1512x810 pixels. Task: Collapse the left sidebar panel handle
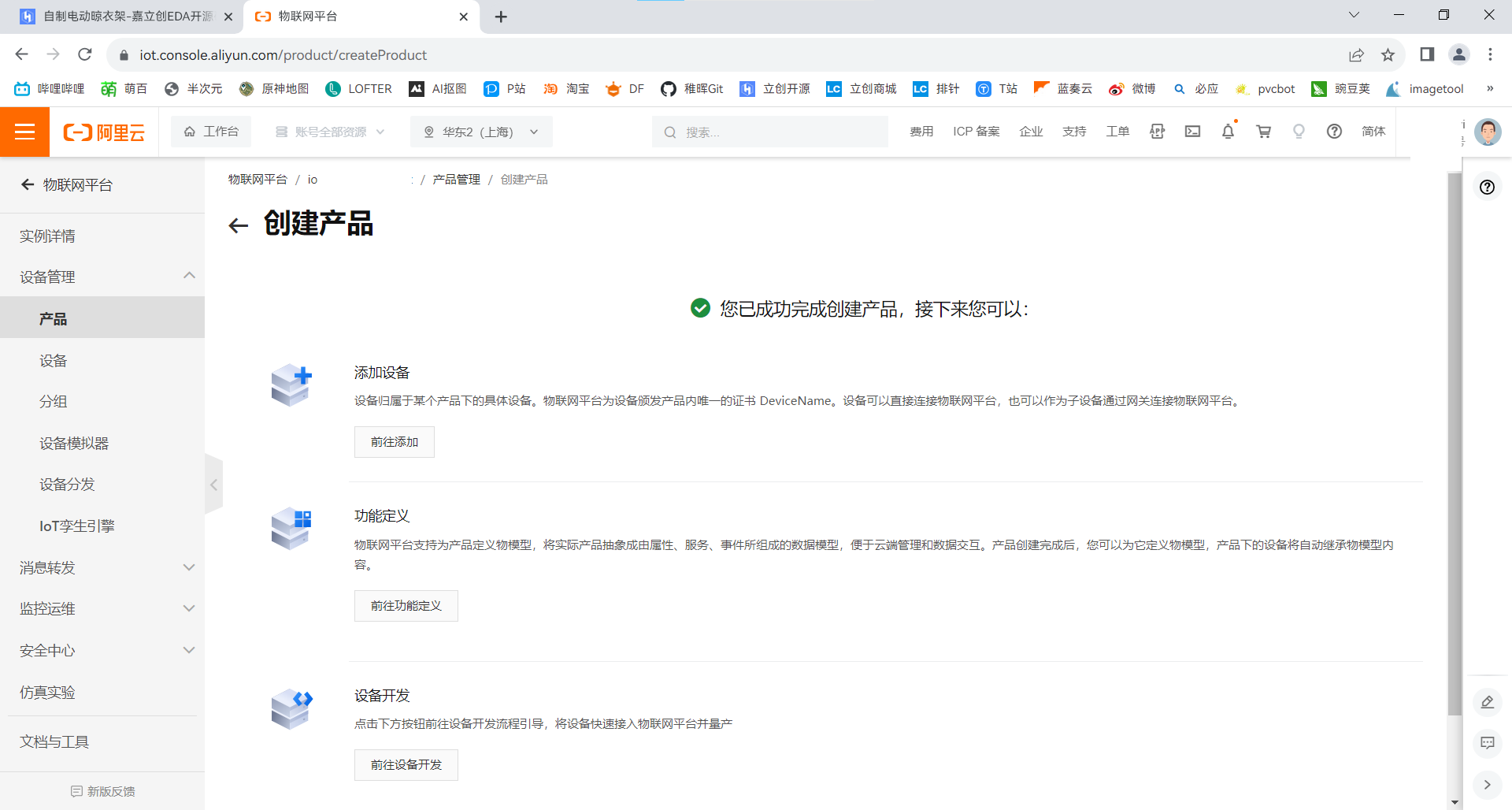213,485
